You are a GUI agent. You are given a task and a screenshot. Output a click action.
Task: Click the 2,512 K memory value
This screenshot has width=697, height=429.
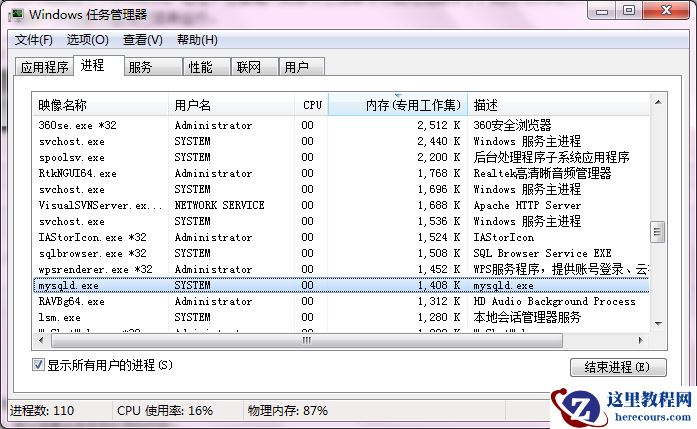[x=438, y=125]
